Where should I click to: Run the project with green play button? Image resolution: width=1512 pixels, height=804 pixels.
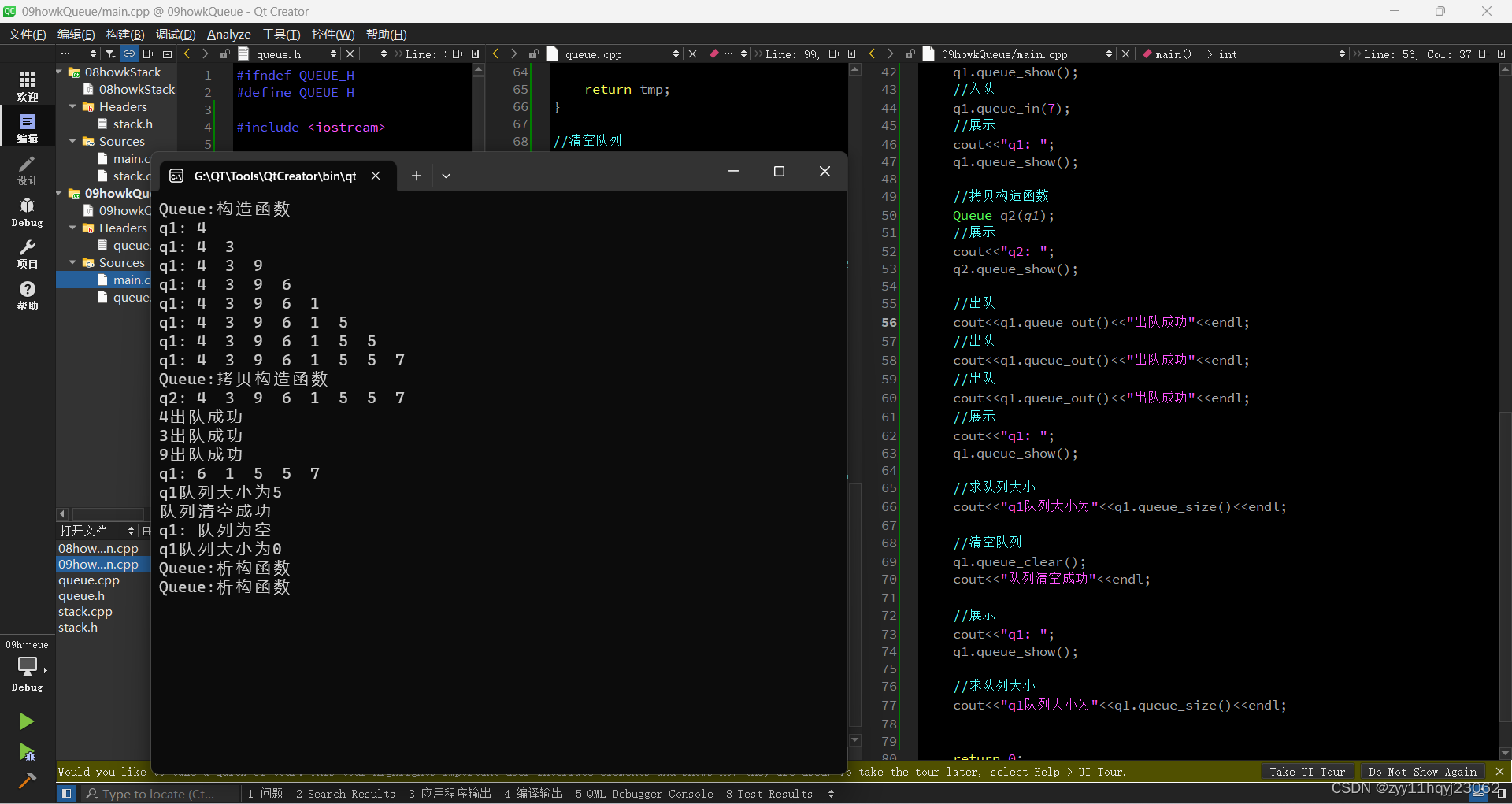[x=27, y=721]
